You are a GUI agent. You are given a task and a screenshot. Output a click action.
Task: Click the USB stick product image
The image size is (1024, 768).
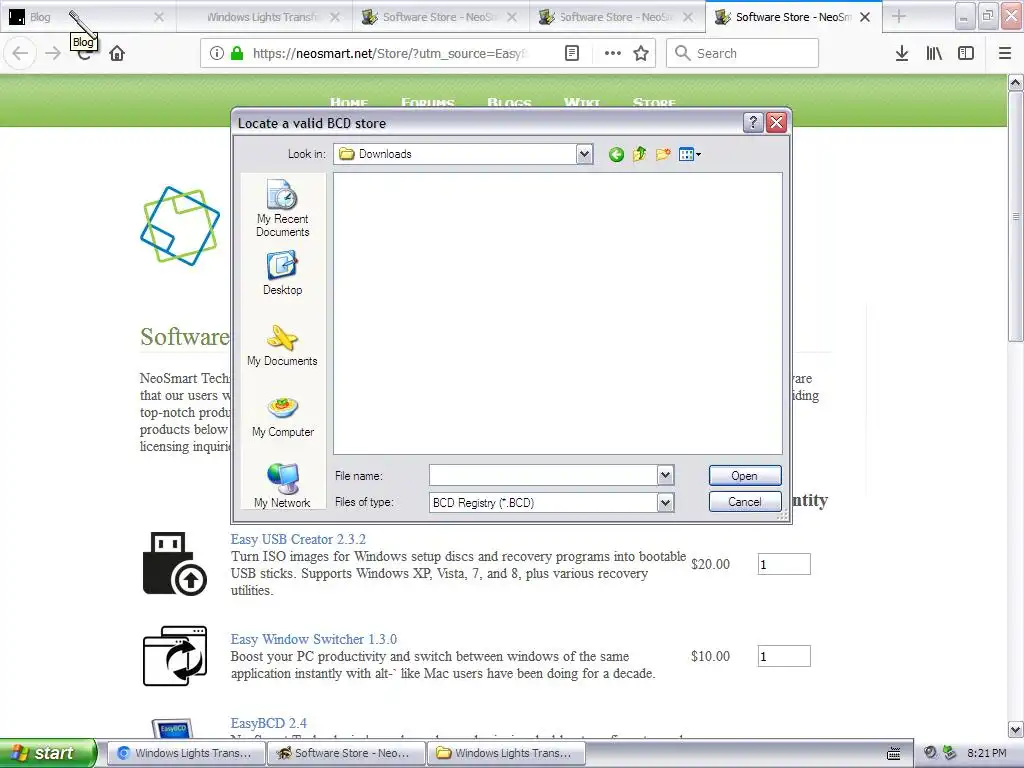tap(174, 564)
